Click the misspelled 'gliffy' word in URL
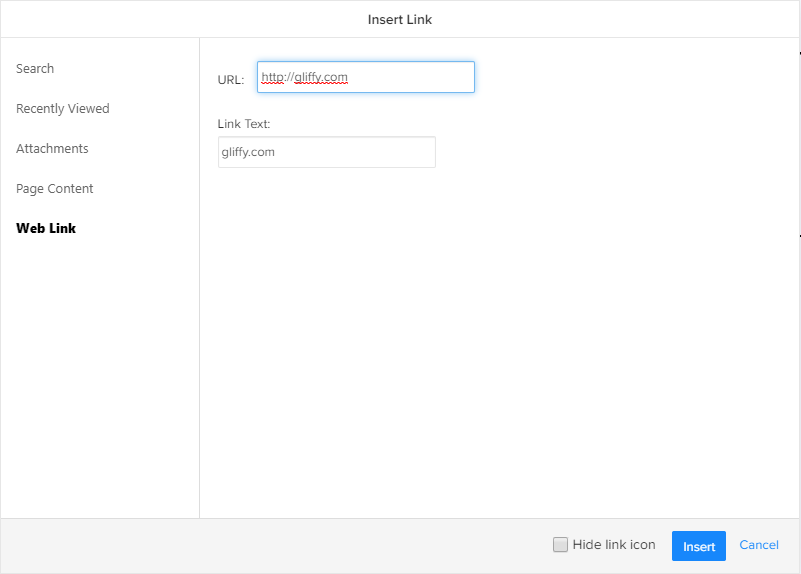Viewport: 801px width, 574px height. tap(308, 77)
